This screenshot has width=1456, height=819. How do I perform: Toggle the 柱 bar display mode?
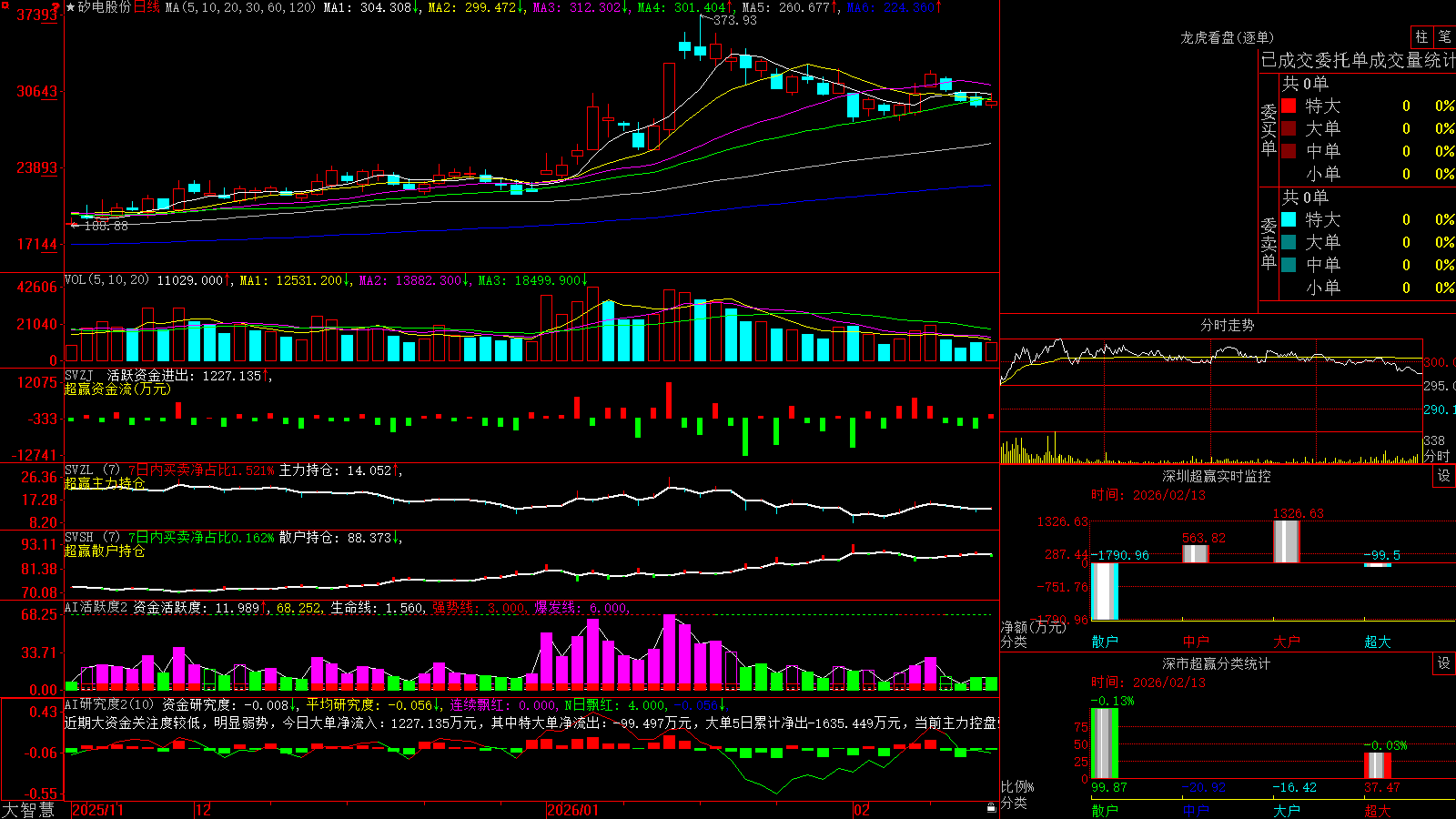tap(1421, 36)
